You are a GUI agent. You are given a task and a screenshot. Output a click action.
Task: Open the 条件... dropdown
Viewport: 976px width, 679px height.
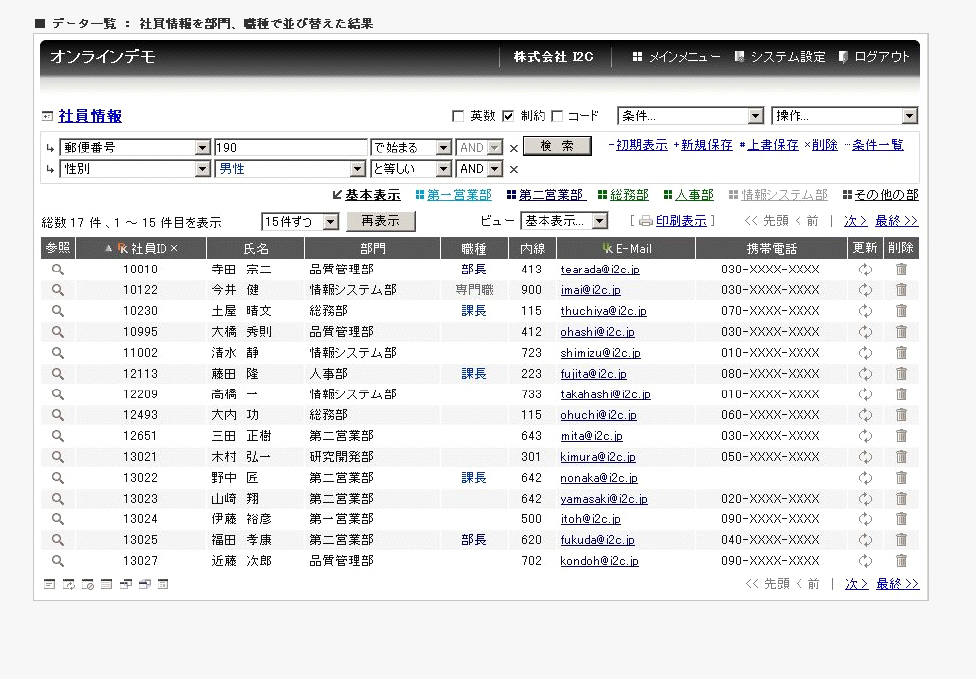[690, 116]
